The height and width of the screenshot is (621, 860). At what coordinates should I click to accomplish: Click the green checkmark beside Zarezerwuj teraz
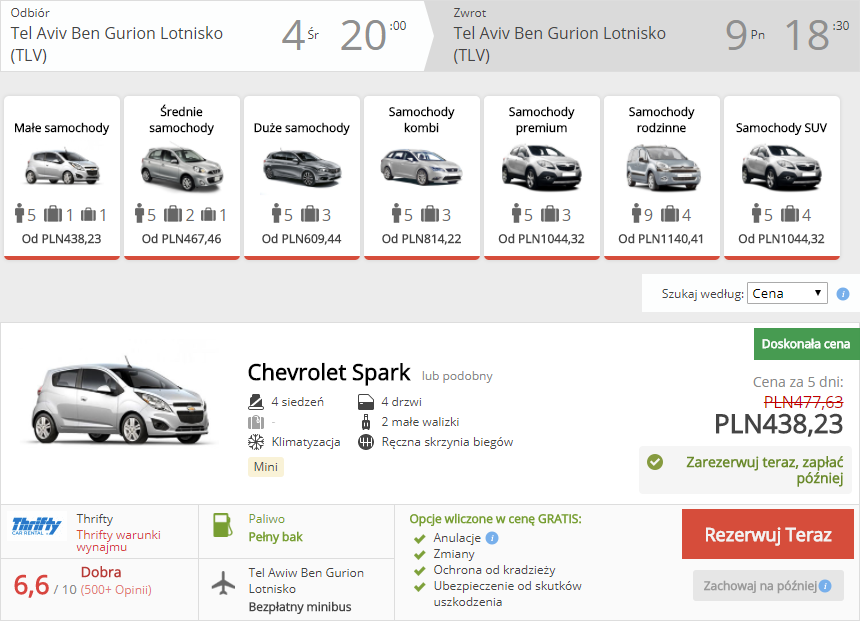(x=655, y=462)
